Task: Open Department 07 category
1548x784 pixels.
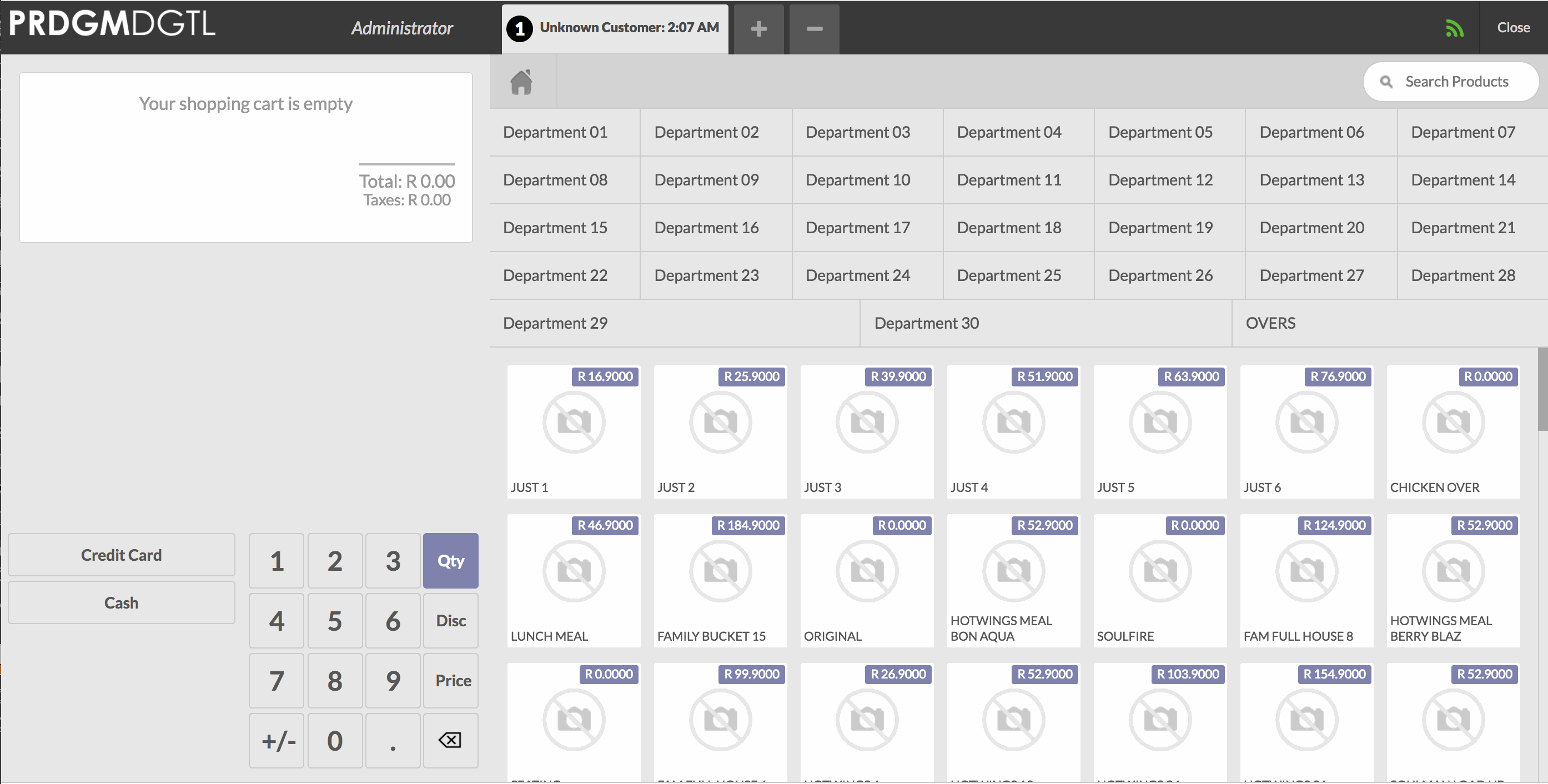Action: [1472, 132]
